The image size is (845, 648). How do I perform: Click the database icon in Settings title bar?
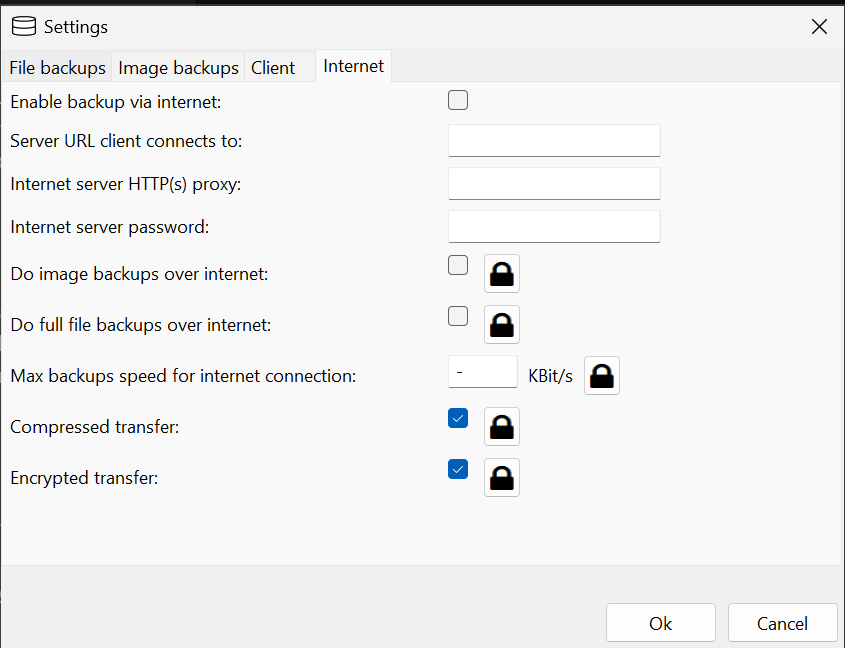[x=24, y=26]
